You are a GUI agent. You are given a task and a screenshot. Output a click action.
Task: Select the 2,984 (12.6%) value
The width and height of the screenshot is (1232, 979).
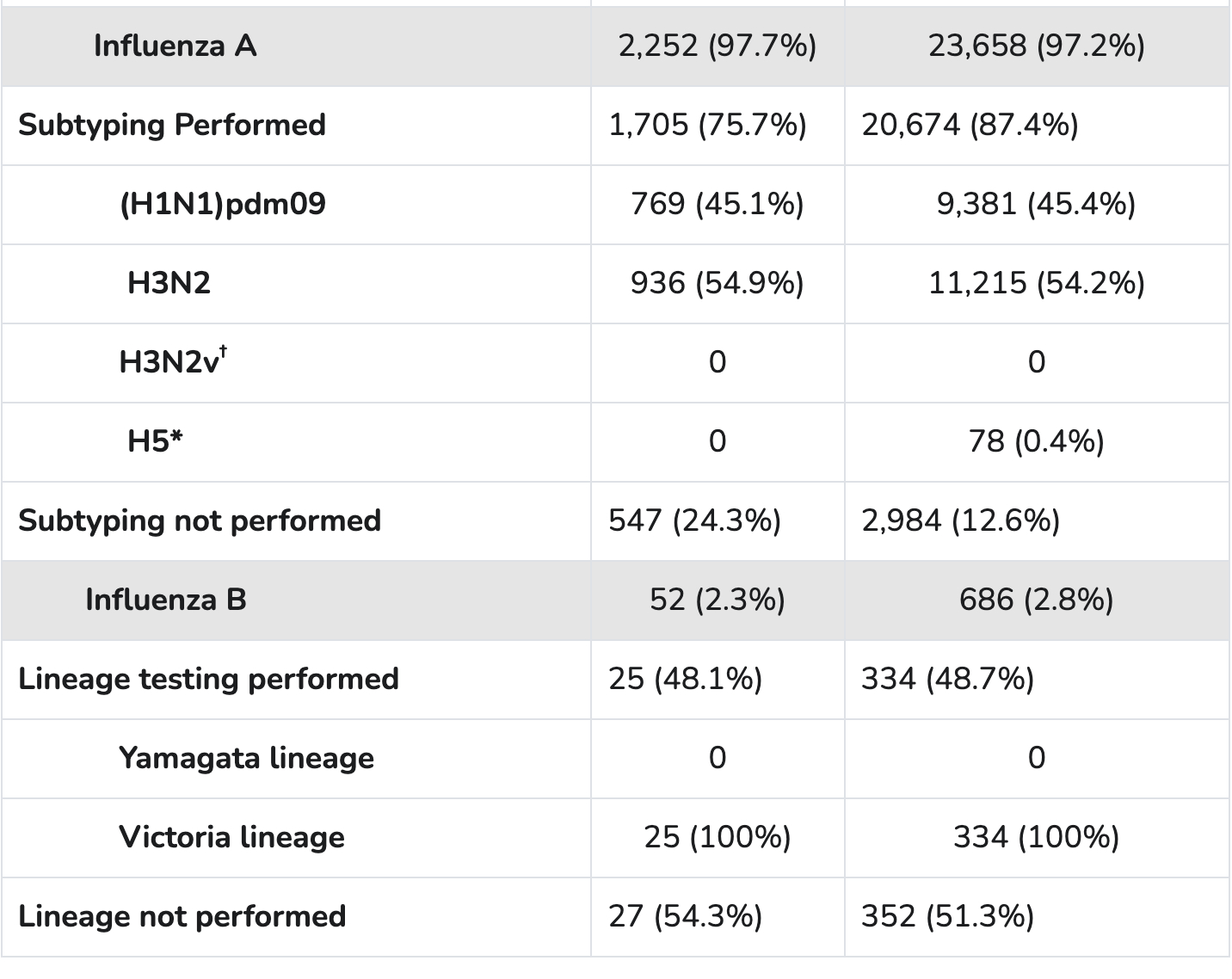tap(960, 520)
